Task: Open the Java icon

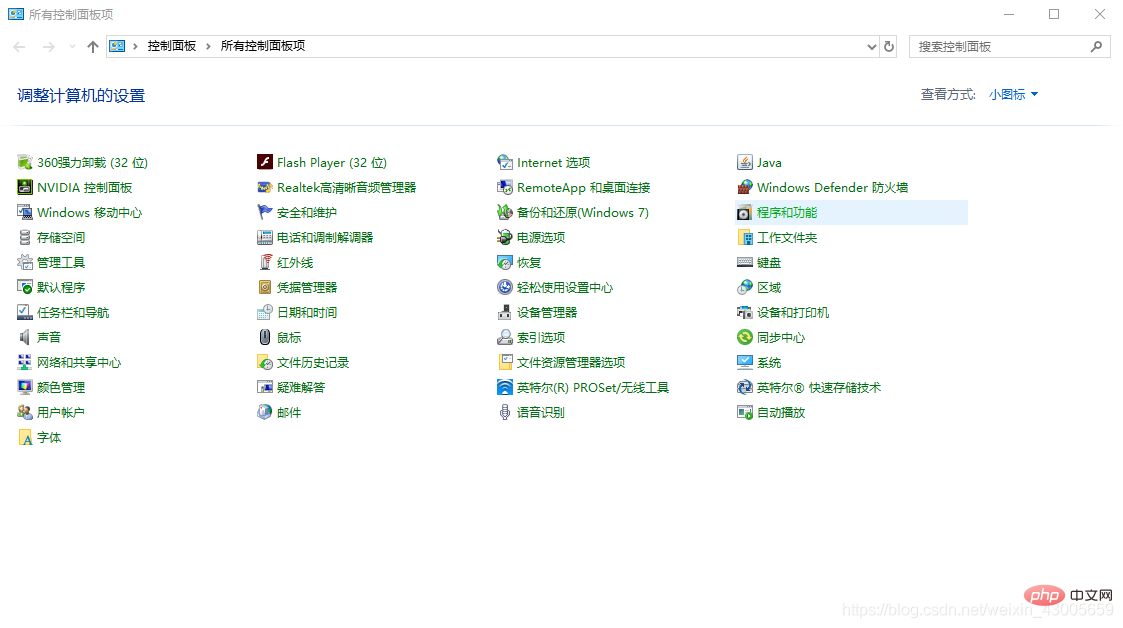Action: click(x=744, y=163)
